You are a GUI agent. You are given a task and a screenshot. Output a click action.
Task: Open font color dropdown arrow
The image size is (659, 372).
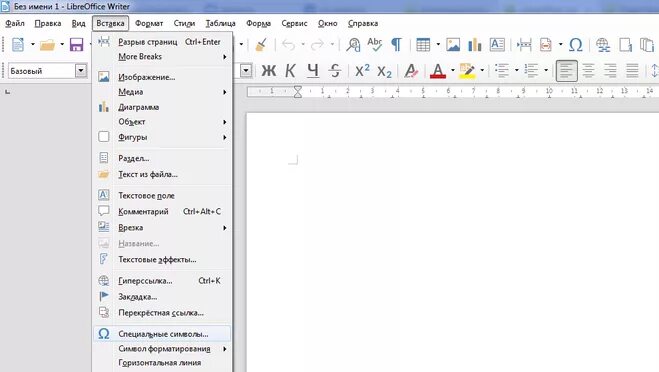(x=453, y=70)
